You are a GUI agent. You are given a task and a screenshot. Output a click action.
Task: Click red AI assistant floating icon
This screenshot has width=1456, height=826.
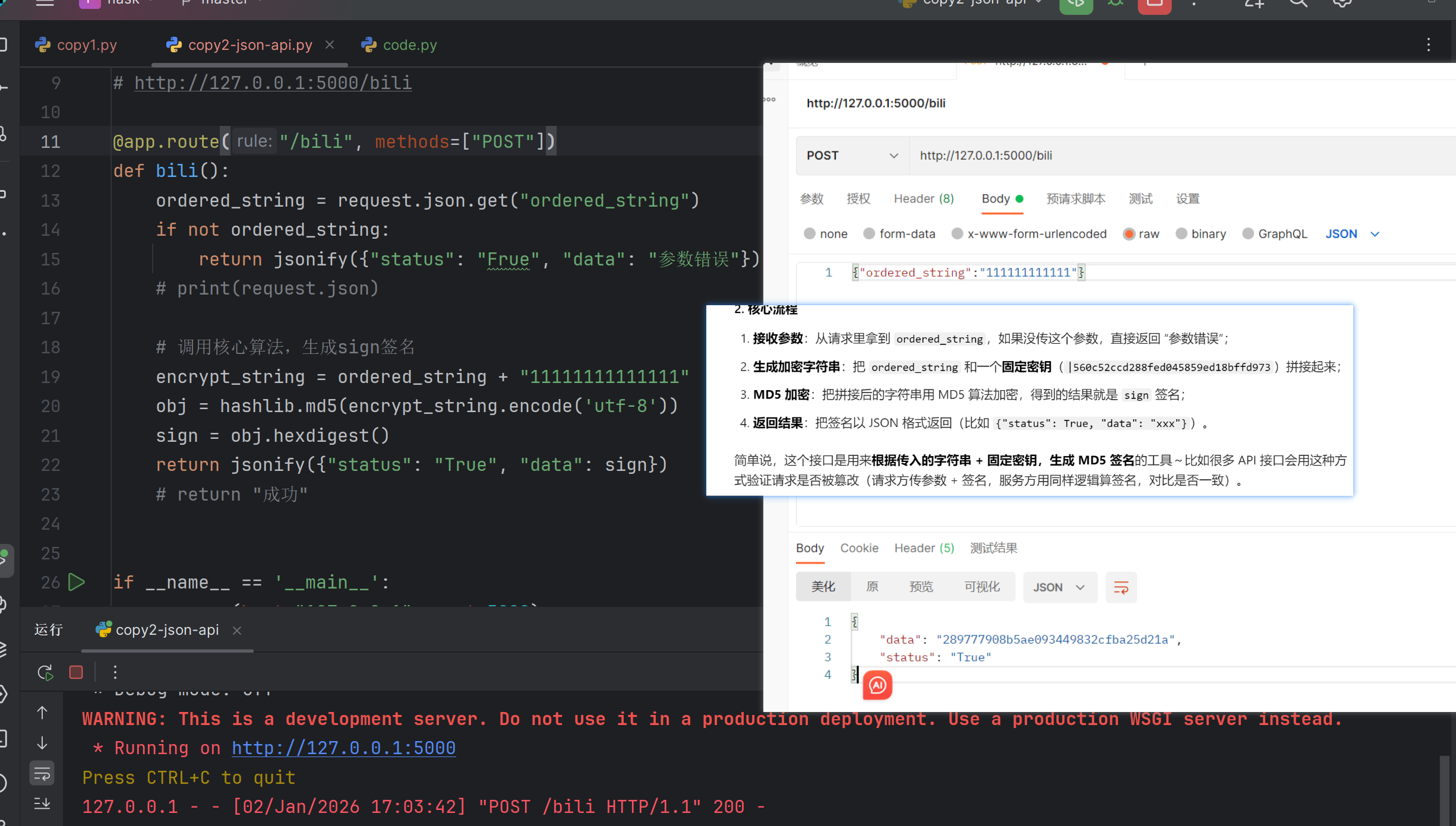click(877, 685)
